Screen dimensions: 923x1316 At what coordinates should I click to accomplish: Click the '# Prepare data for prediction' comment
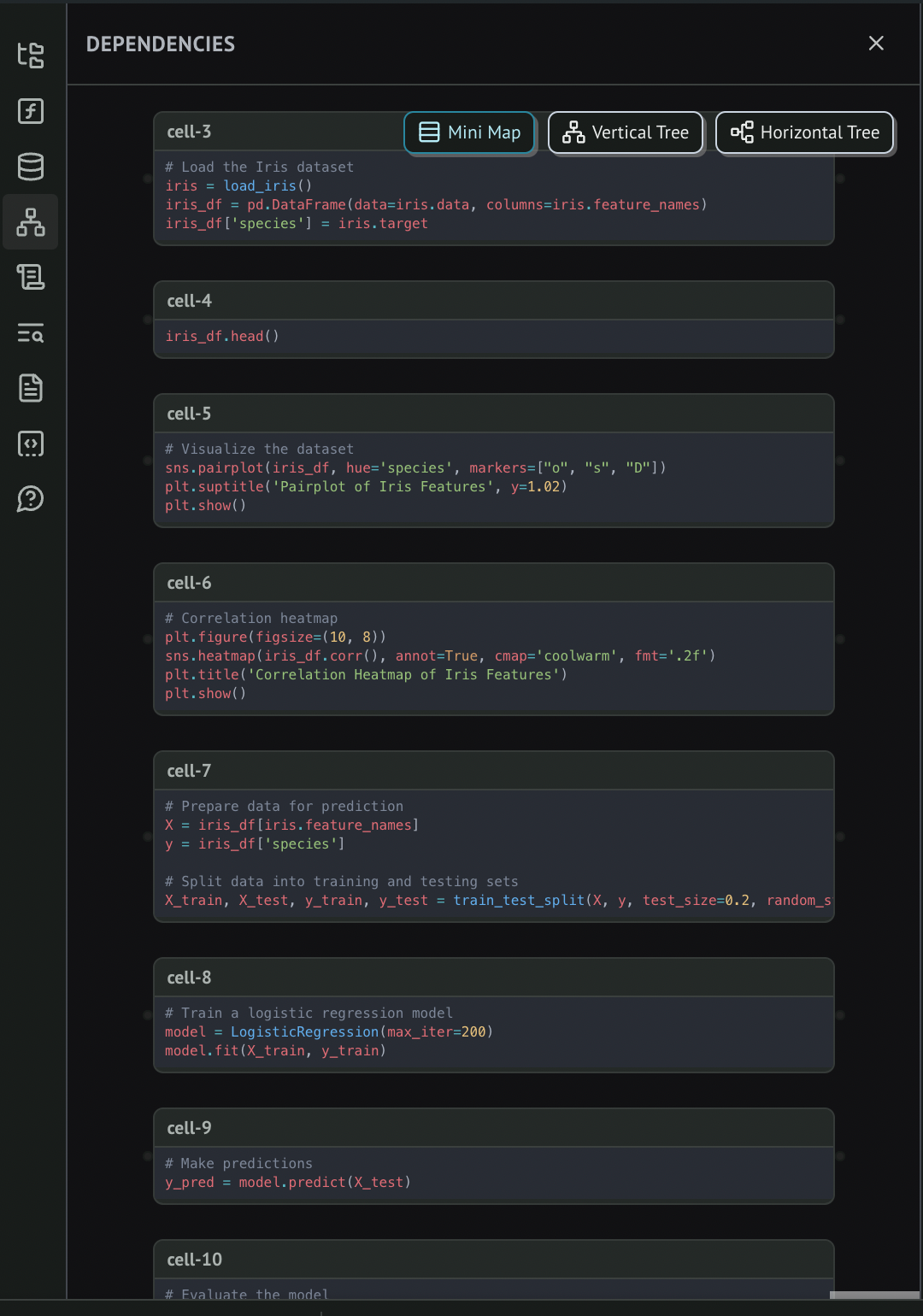pyautogui.click(x=284, y=807)
